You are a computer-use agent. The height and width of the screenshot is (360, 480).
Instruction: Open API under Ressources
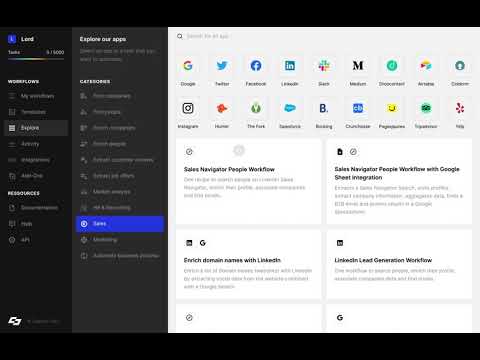36,240
